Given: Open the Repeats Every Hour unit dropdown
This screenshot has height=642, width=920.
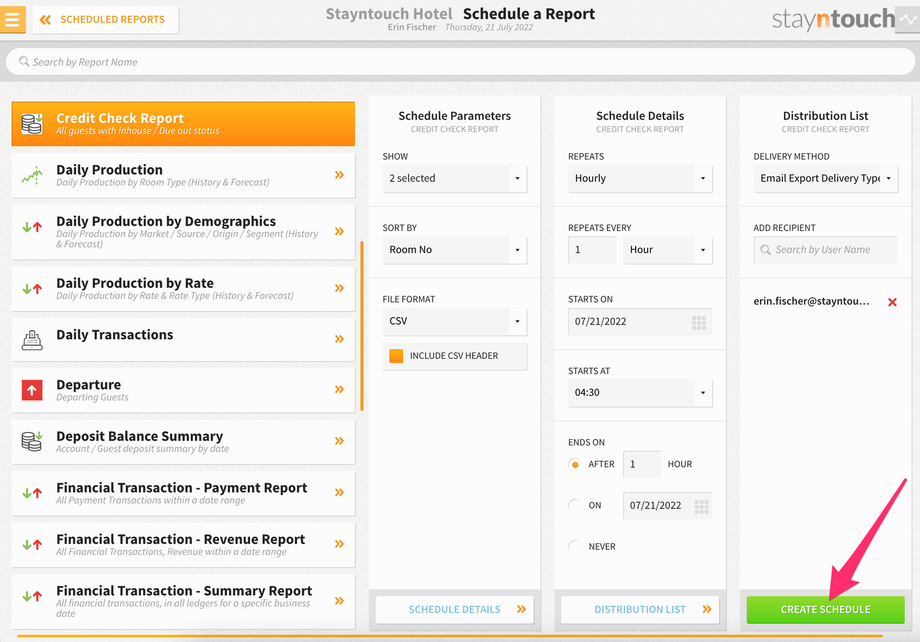Looking at the screenshot, I should 668,250.
